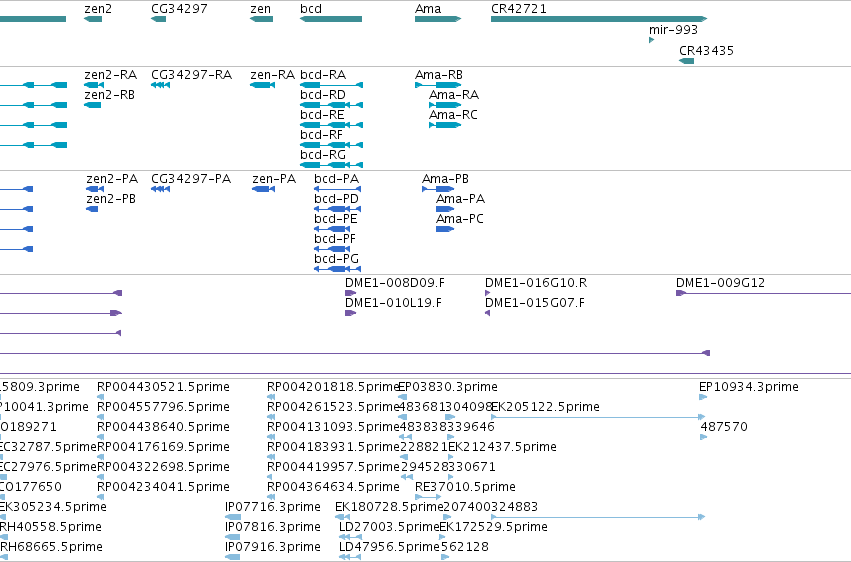This screenshot has height=562, width=851.
Task: Click the Ama gene feature
Action: point(438,19)
